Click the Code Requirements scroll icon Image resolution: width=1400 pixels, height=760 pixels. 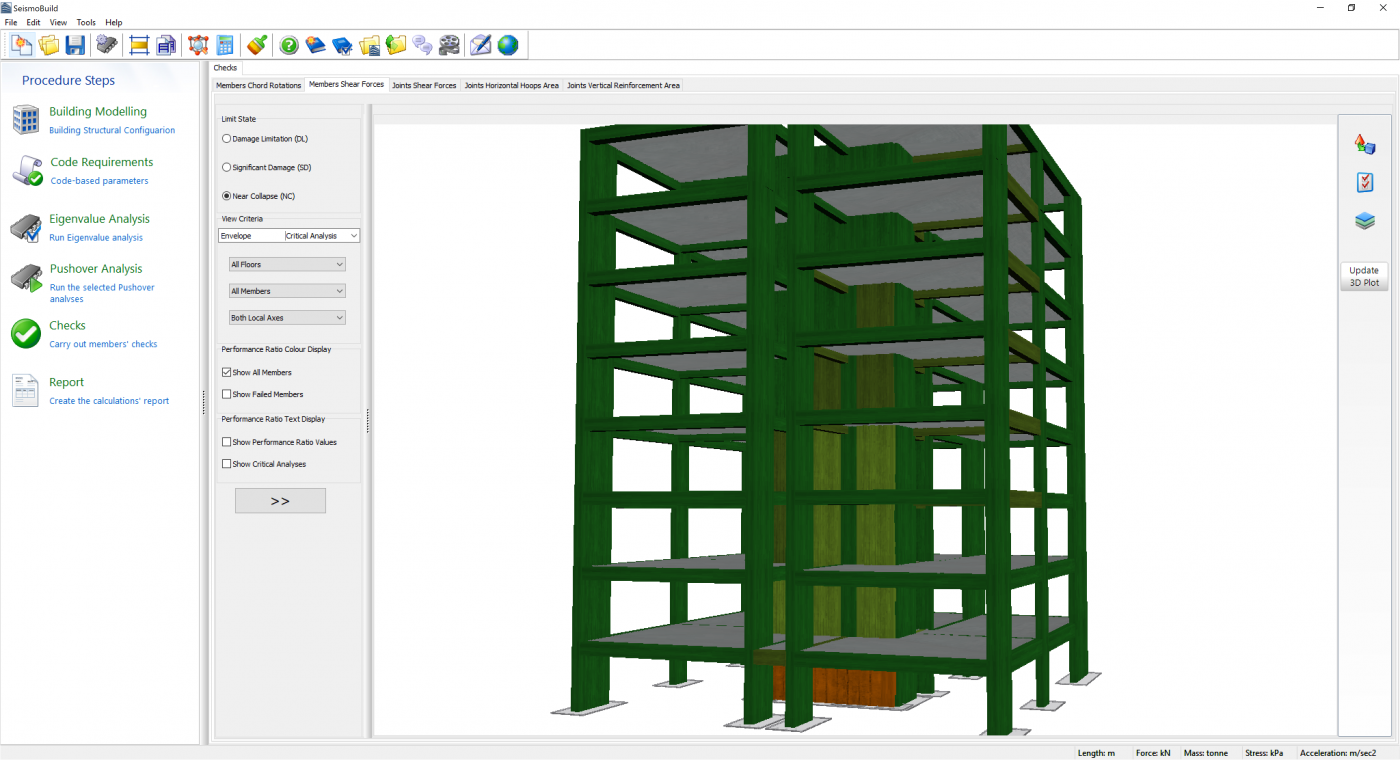(x=27, y=170)
